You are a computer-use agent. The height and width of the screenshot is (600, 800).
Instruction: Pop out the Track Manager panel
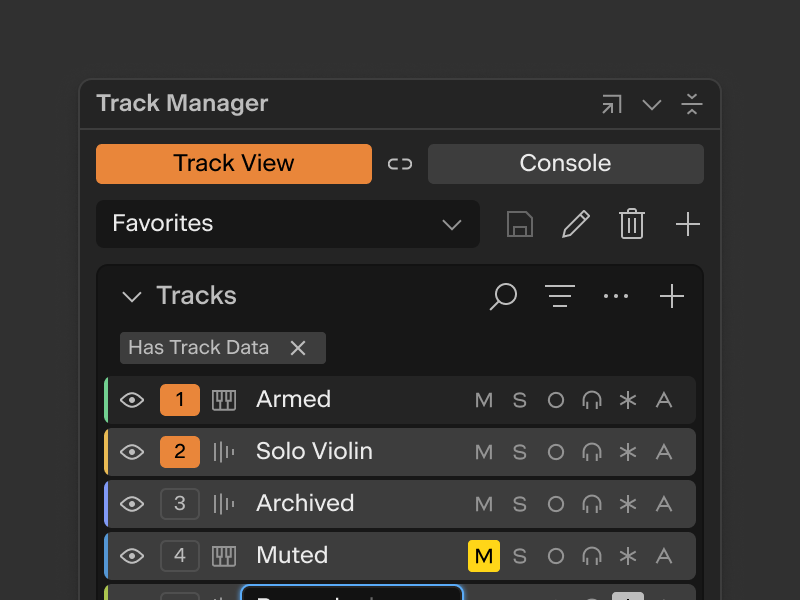point(612,105)
